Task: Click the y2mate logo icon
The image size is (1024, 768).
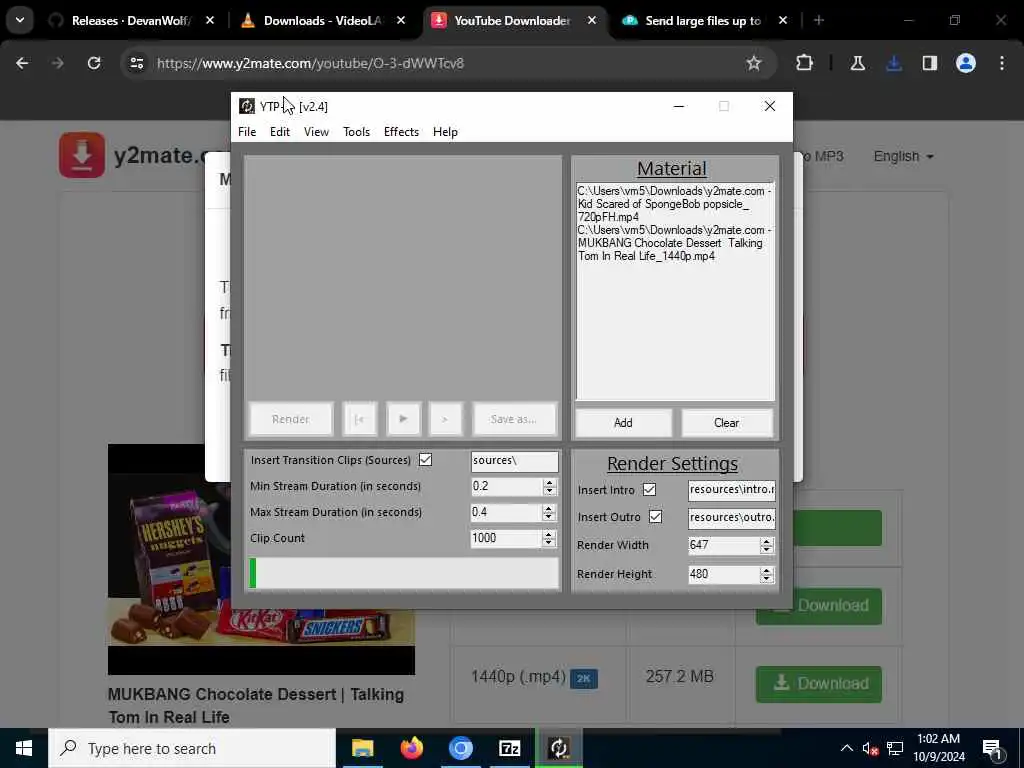Action: pyautogui.click(x=82, y=155)
